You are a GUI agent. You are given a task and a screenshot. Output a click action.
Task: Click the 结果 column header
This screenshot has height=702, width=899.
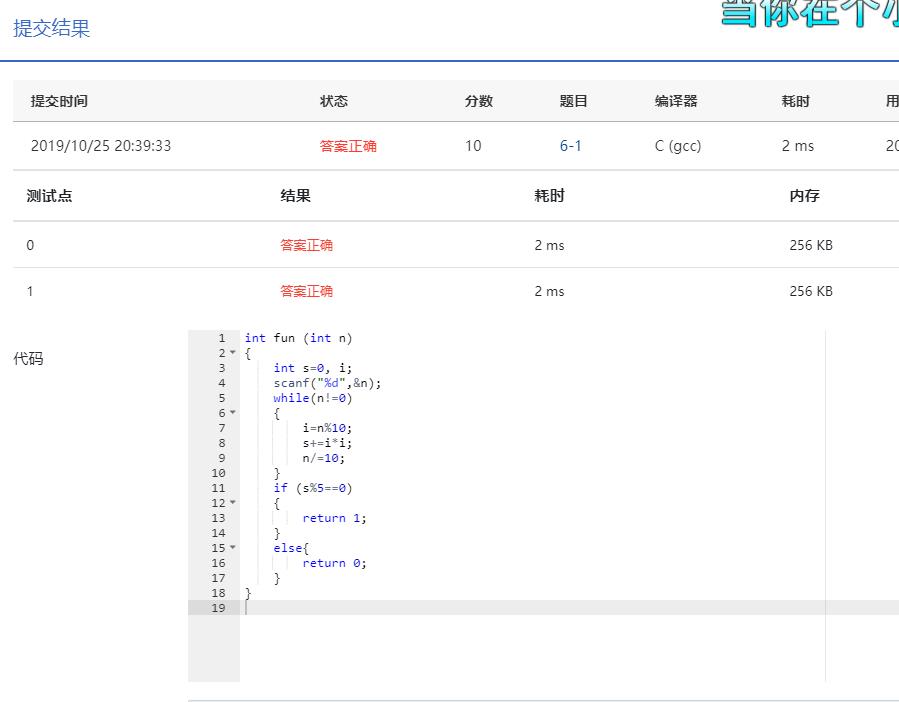(295, 196)
